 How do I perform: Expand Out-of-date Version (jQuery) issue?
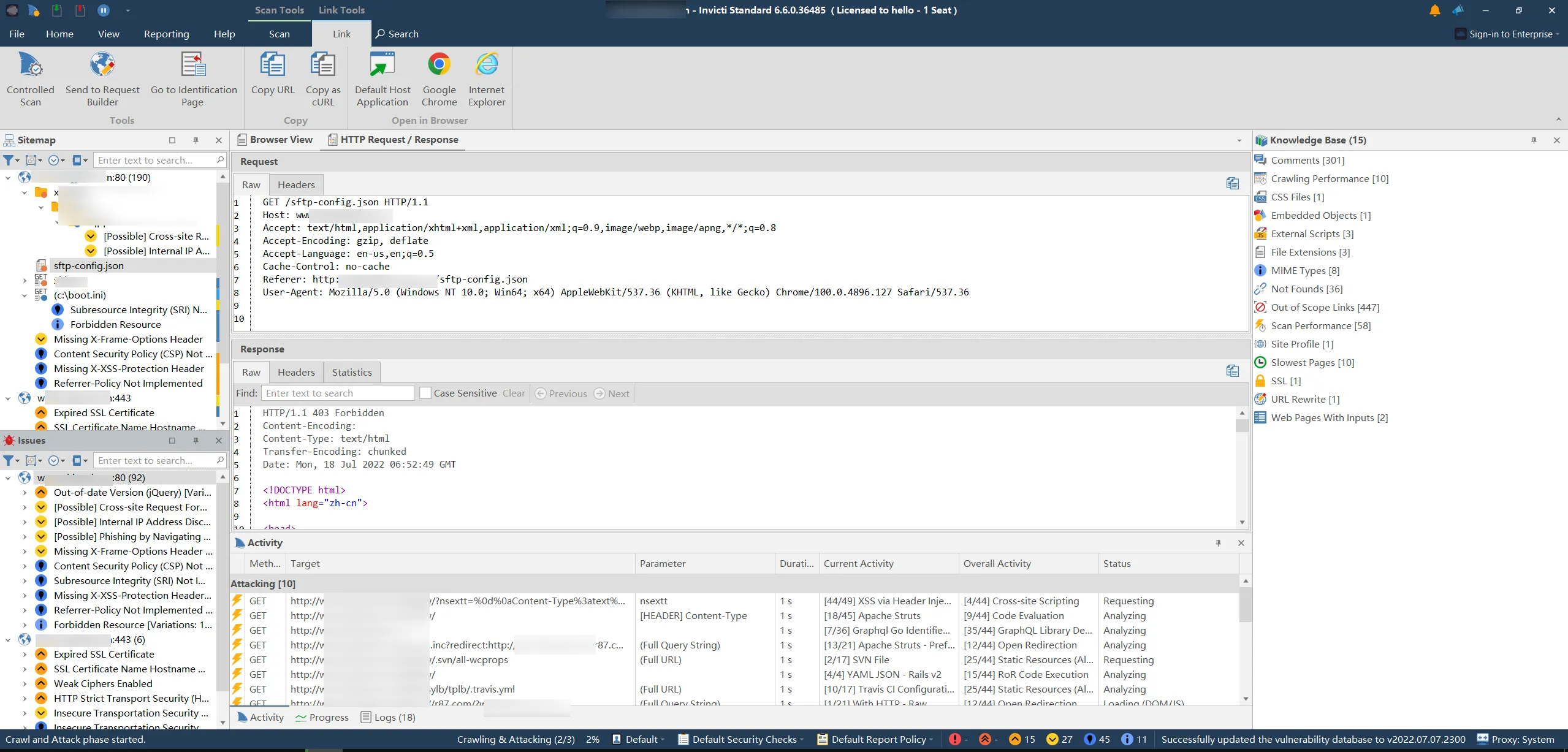25,492
